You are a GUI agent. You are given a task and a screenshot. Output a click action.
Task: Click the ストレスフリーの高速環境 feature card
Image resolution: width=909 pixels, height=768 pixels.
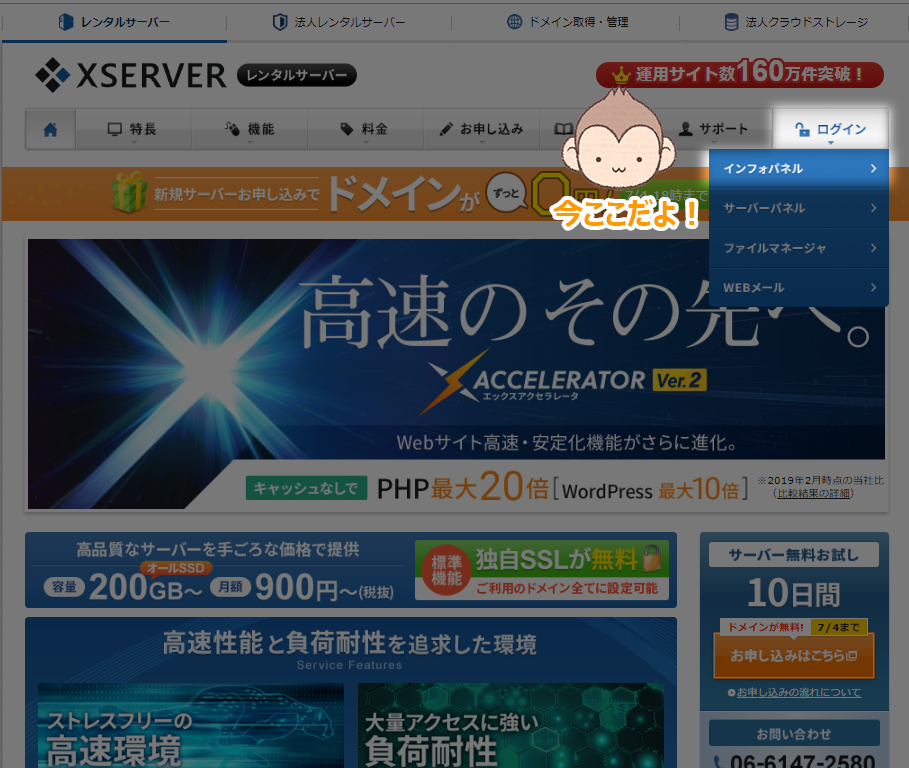click(191, 725)
